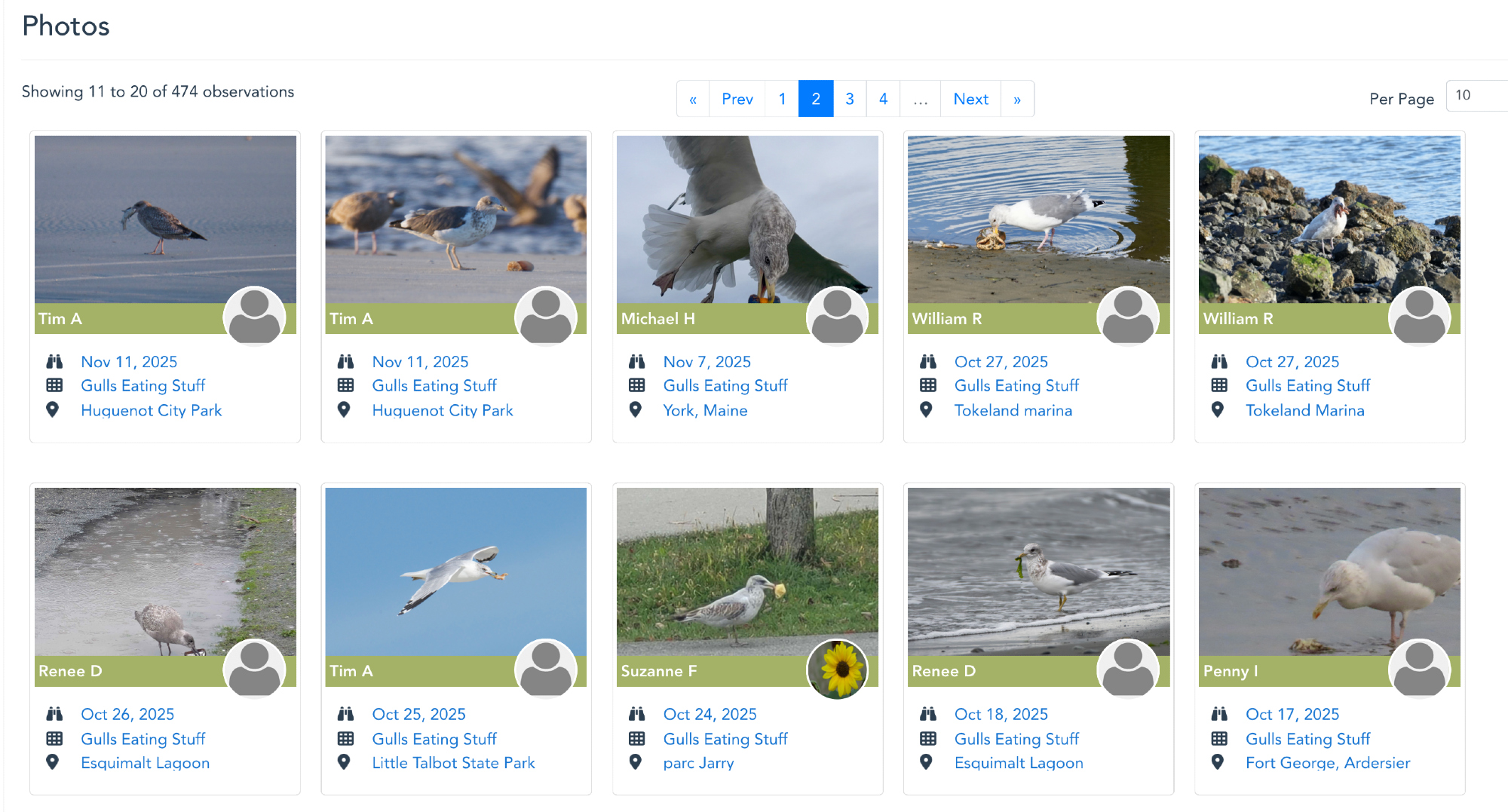The image size is (1508, 812).
Task: Open Little Talbot State Park location
Action: (x=453, y=763)
